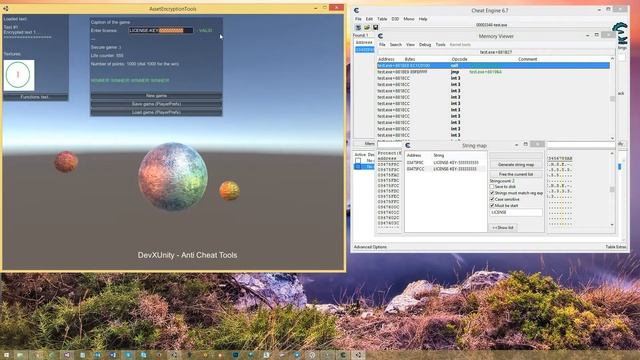Click Save game (PlayerPrefs) button
This screenshot has width=640, height=360.
point(156,104)
